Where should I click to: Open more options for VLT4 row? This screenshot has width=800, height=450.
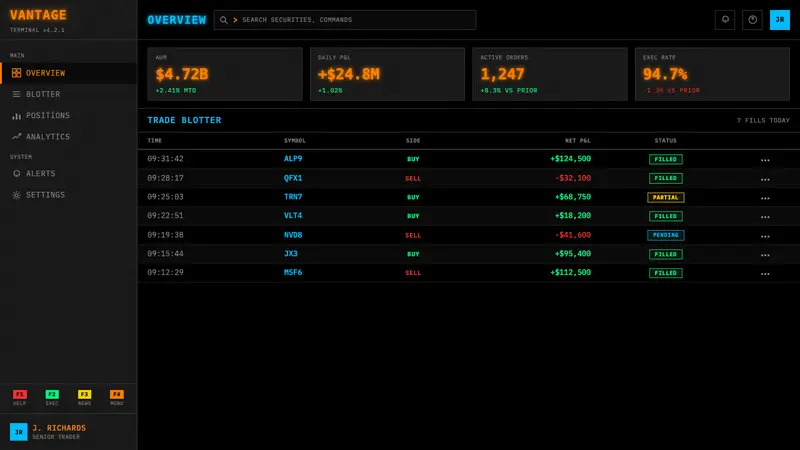[765, 217]
